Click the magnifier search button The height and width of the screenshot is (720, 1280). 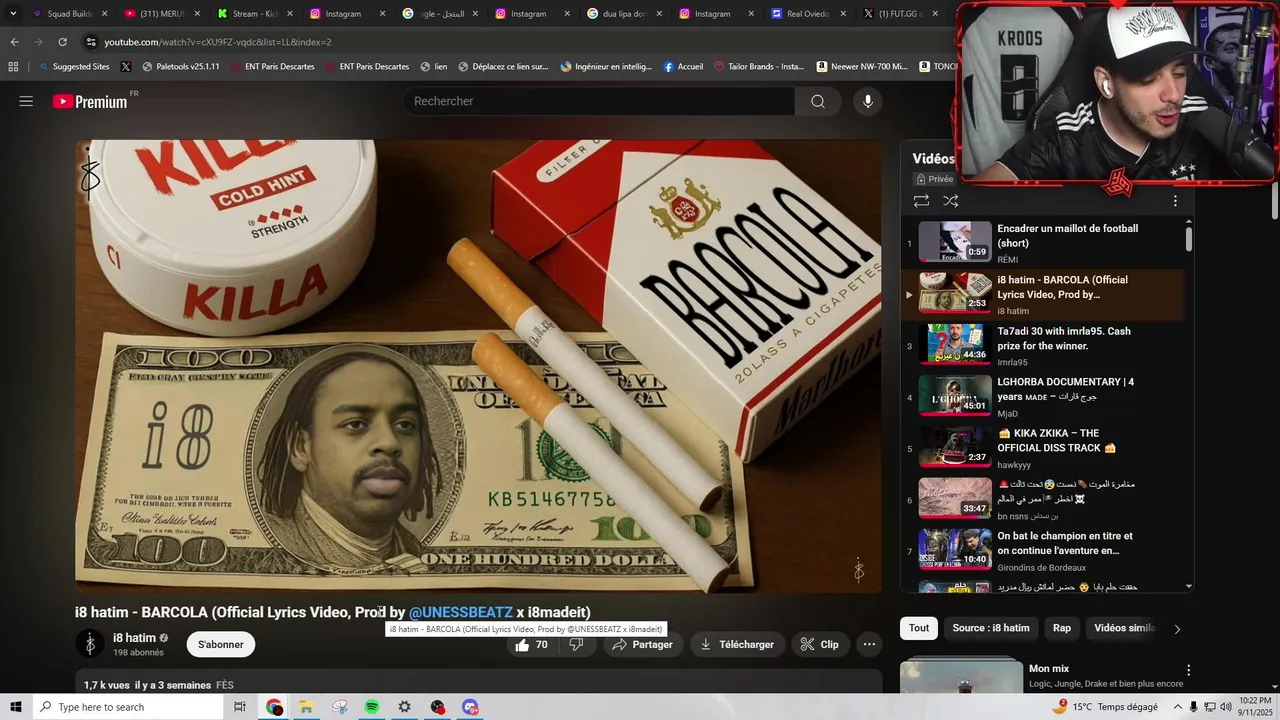(818, 101)
